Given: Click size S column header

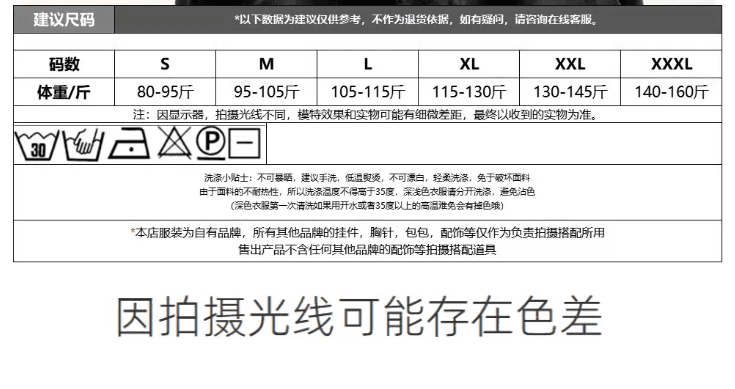Looking at the screenshot, I should (x=165, y=64).
